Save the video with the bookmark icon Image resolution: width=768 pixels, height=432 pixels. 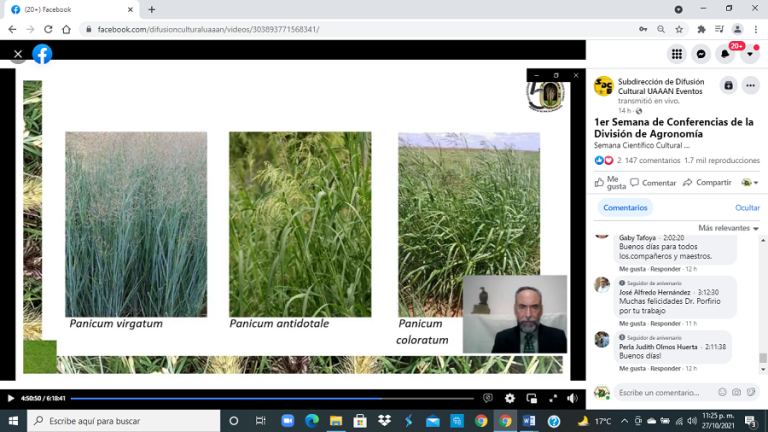728,86
